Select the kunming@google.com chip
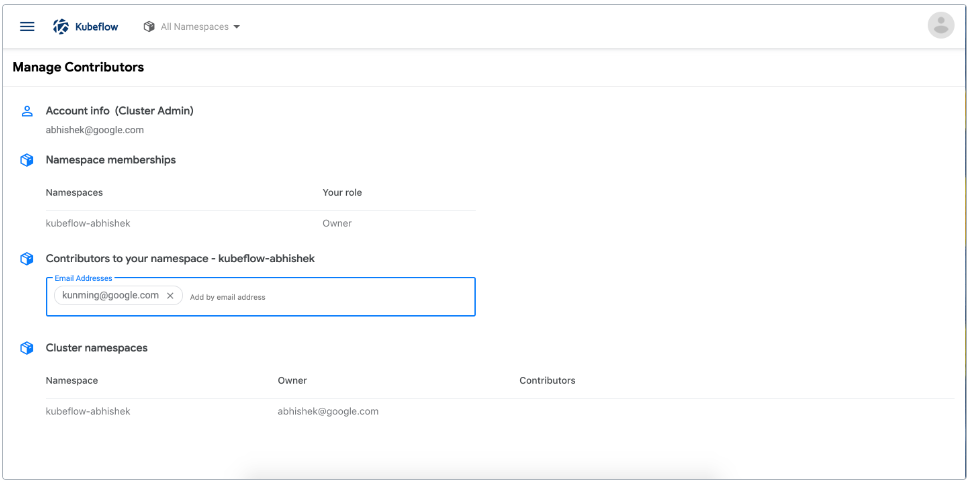The width and height of the screenshot is (970, 485). tap(110, 296)
